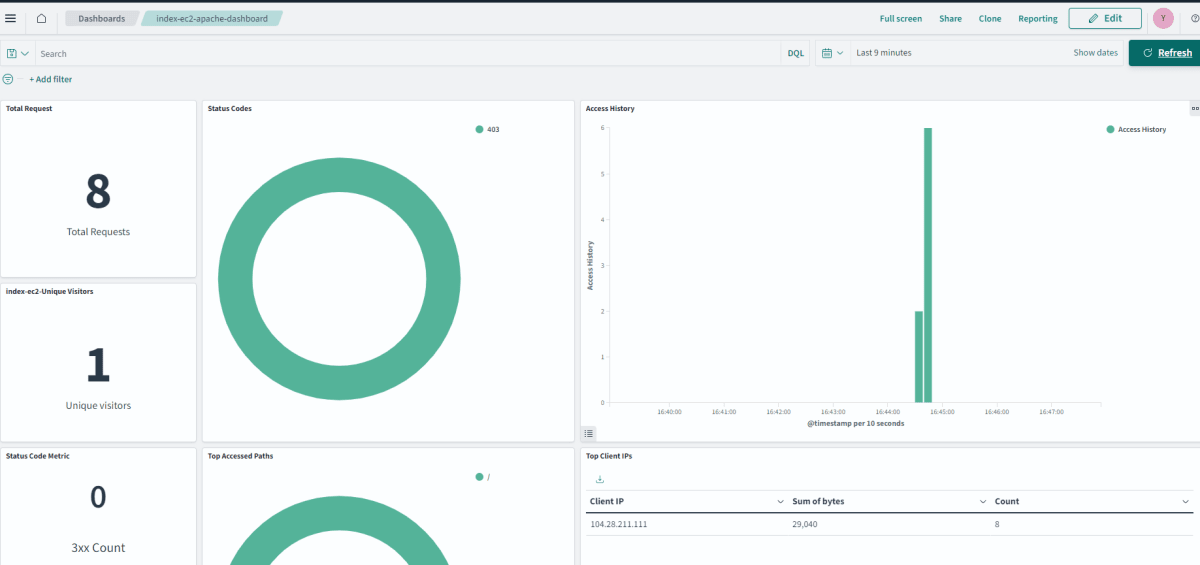Switch query language via DQL
The image size is (1200, 565).
[x=796, y=53]
